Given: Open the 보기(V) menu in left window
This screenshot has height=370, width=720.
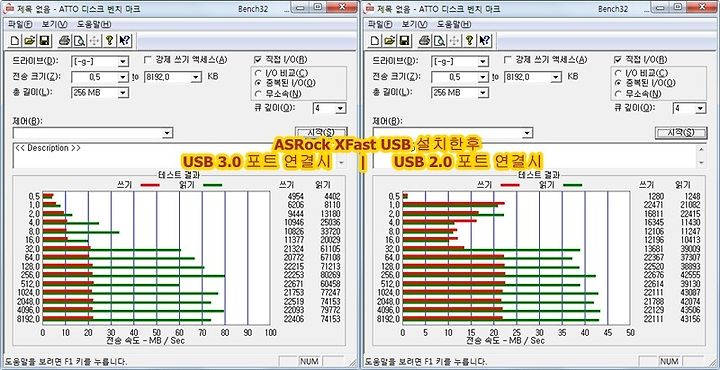Looking at the screenshot, I should pos(54,24).
